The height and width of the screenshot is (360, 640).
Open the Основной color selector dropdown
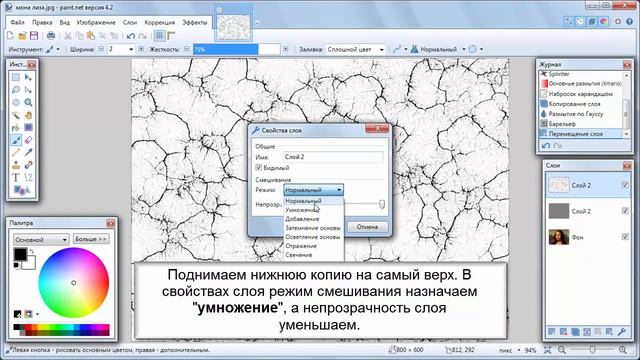(x=41, y=240)
